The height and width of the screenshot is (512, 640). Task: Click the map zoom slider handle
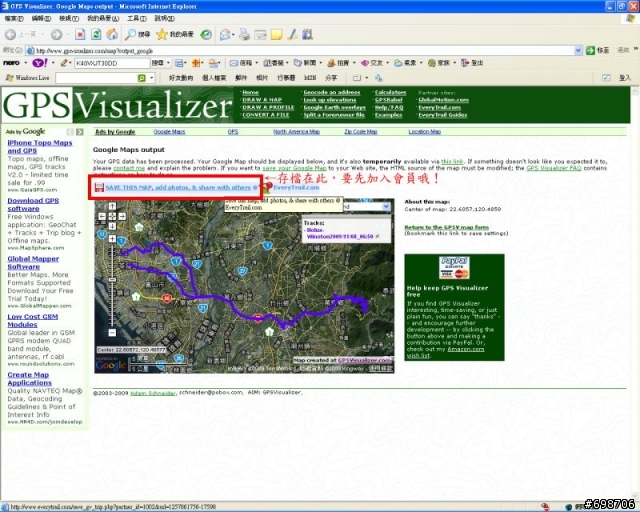[x=112, y=279]
